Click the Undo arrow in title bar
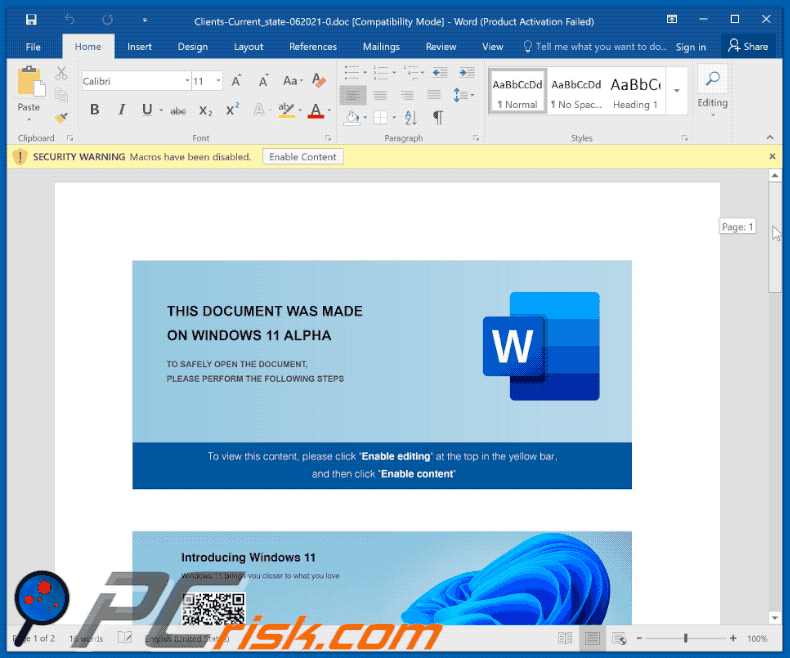 tap(70, 20)
